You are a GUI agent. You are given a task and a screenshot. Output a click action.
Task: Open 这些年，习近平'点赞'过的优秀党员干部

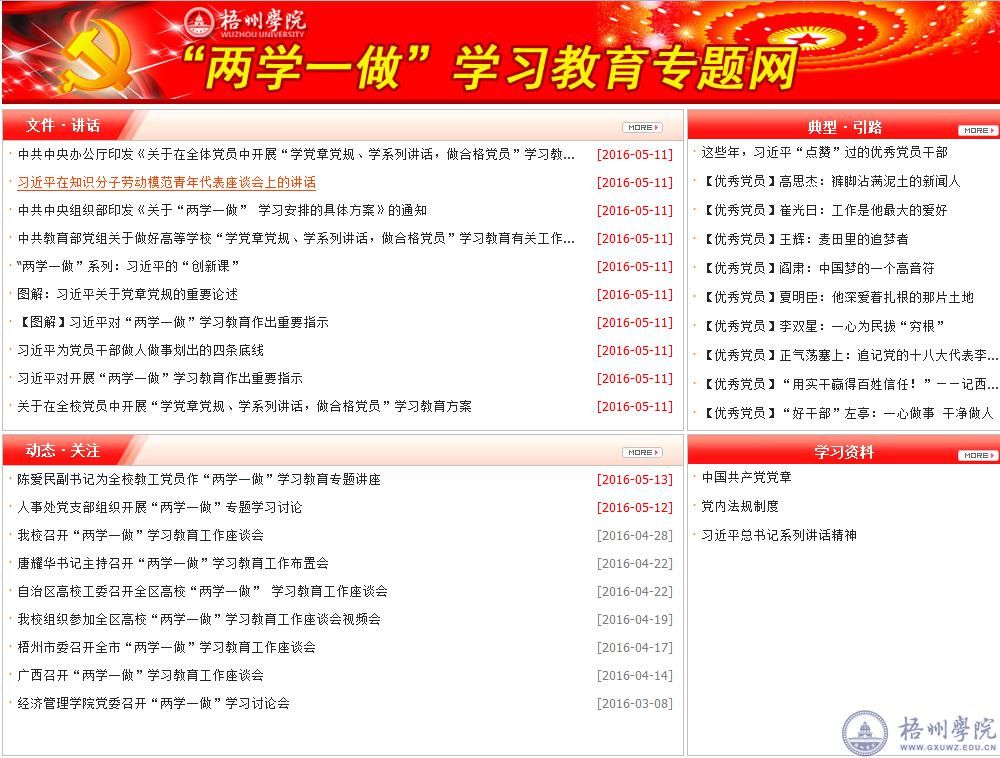tap(824, 152)
